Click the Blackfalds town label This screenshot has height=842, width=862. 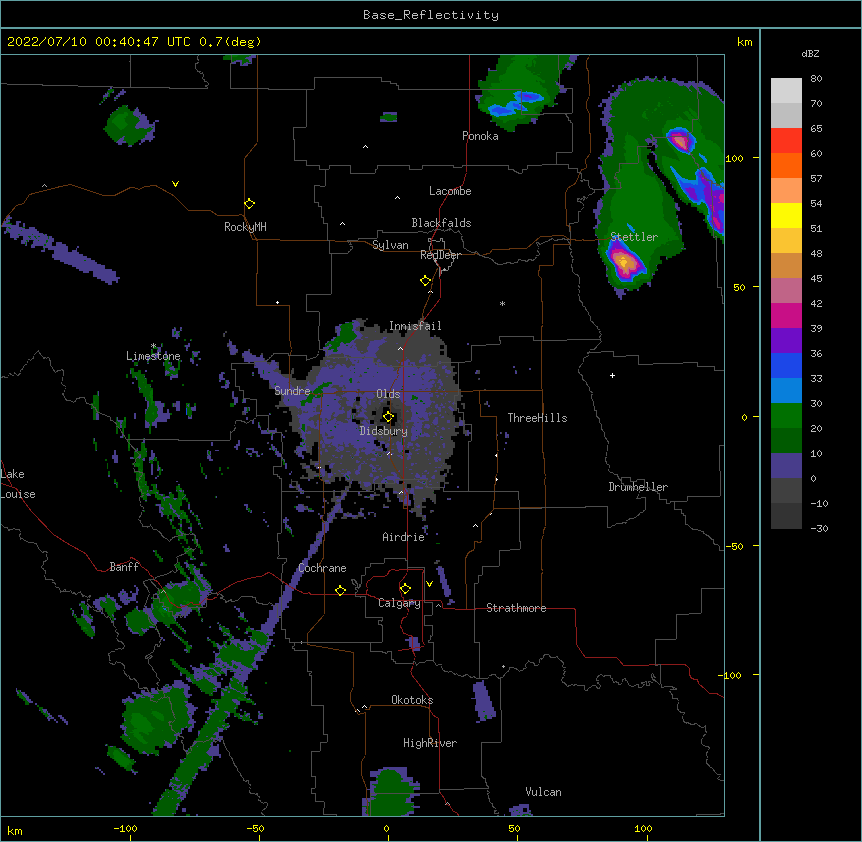(x=441, y=223)
